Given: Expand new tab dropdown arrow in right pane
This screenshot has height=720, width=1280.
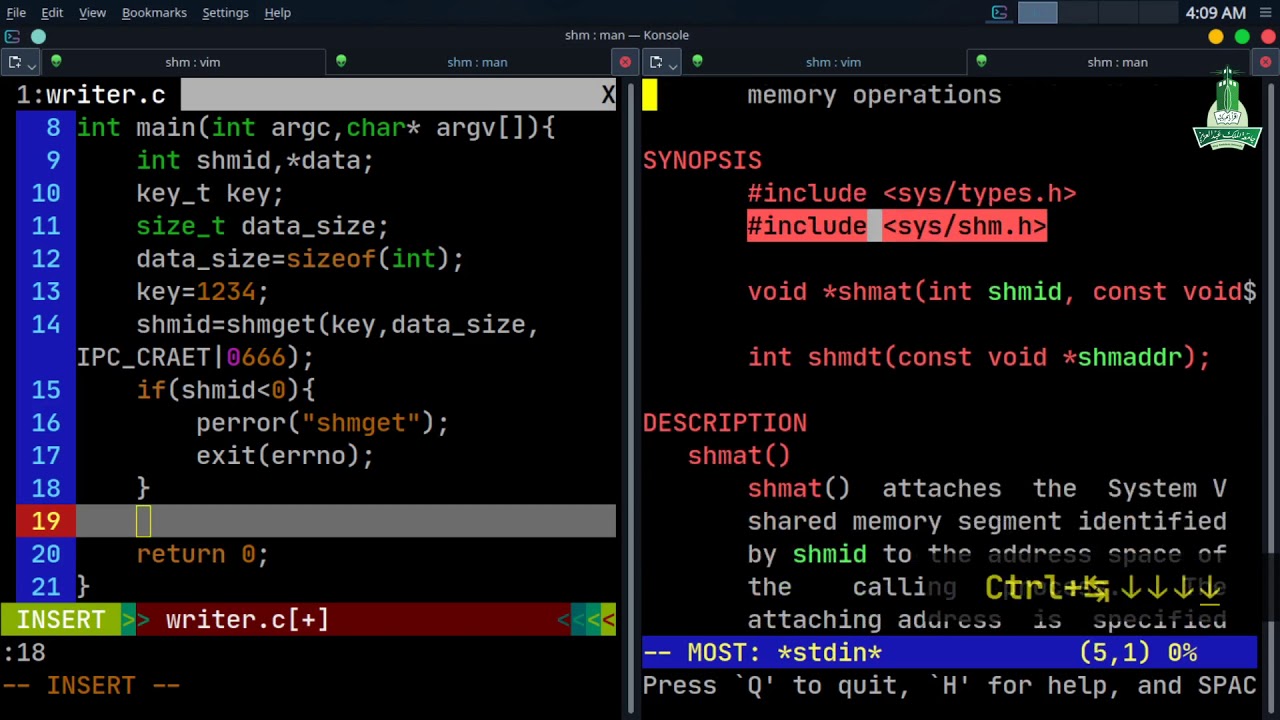Looking at the screenshot, I should pyautogui.click(x=673, y=65).
